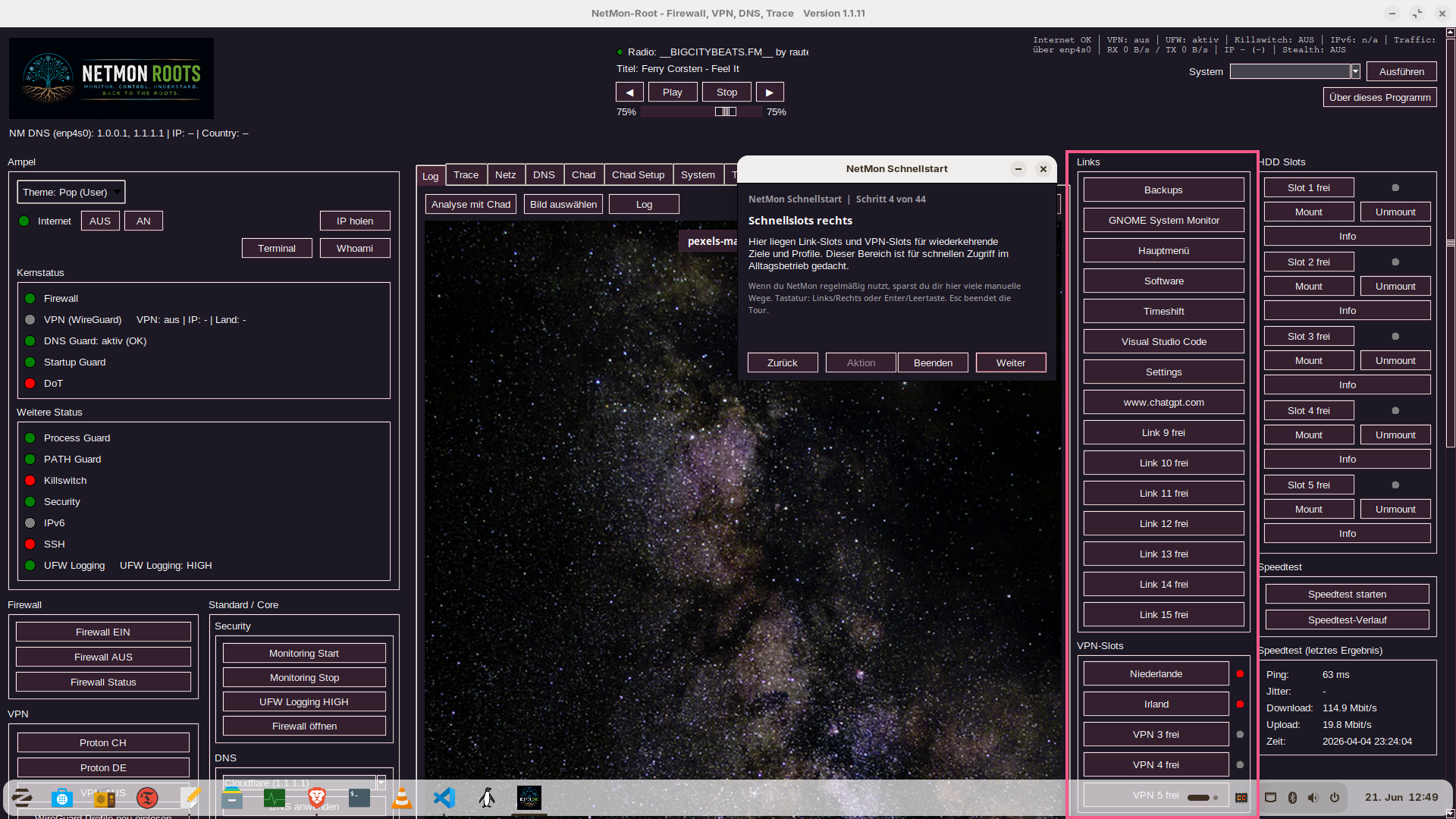Go back with the Zurück button
This screenshot has height=819, width=1456.
pyautogui.click(x=783, y=363)
